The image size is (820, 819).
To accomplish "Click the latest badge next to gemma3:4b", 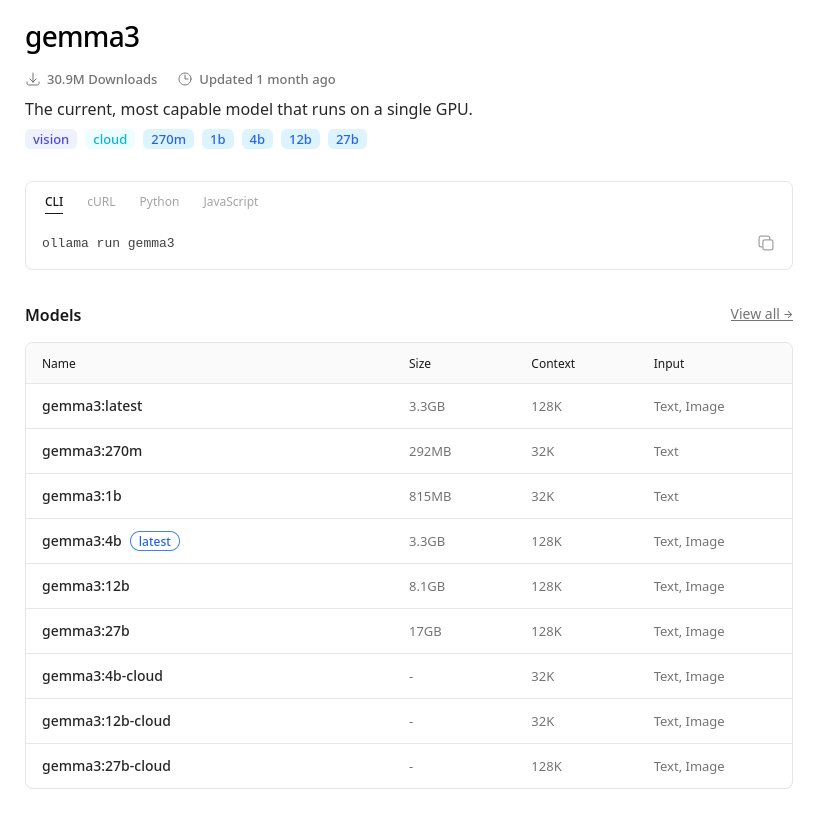I will point(155,541).
